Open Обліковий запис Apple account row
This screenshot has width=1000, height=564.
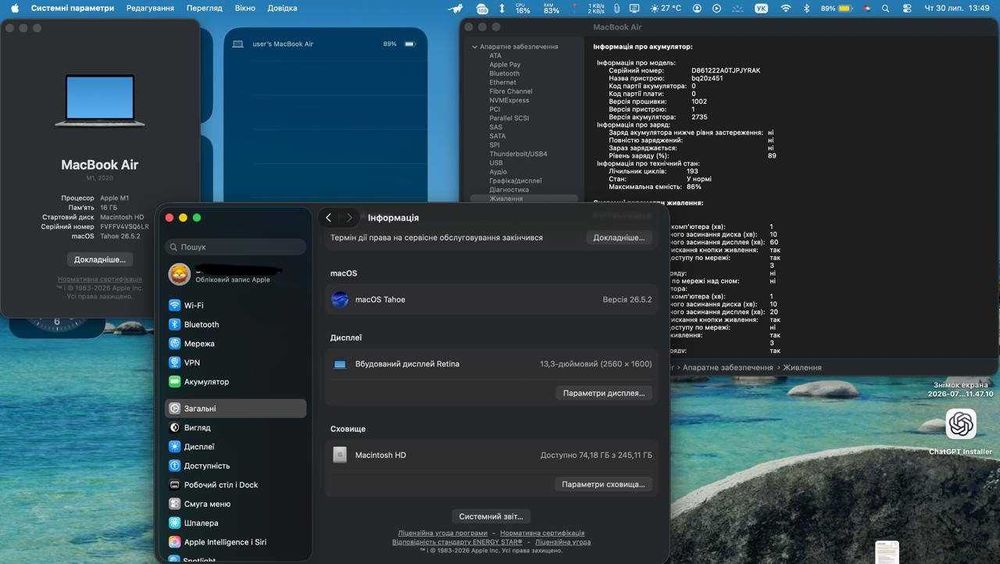tap(235, 274)
